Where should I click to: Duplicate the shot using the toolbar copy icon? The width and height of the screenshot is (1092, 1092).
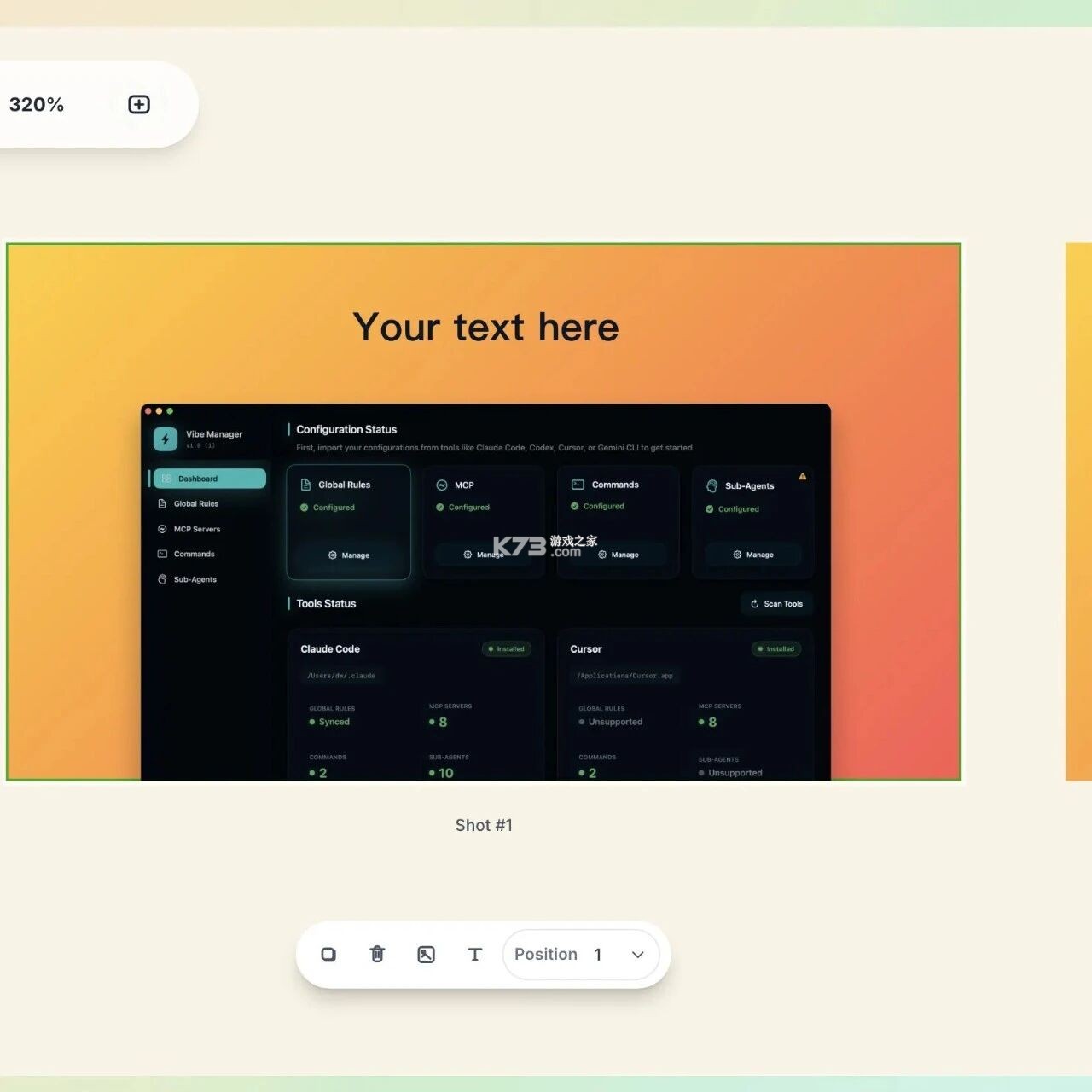[x=328, y=954]
